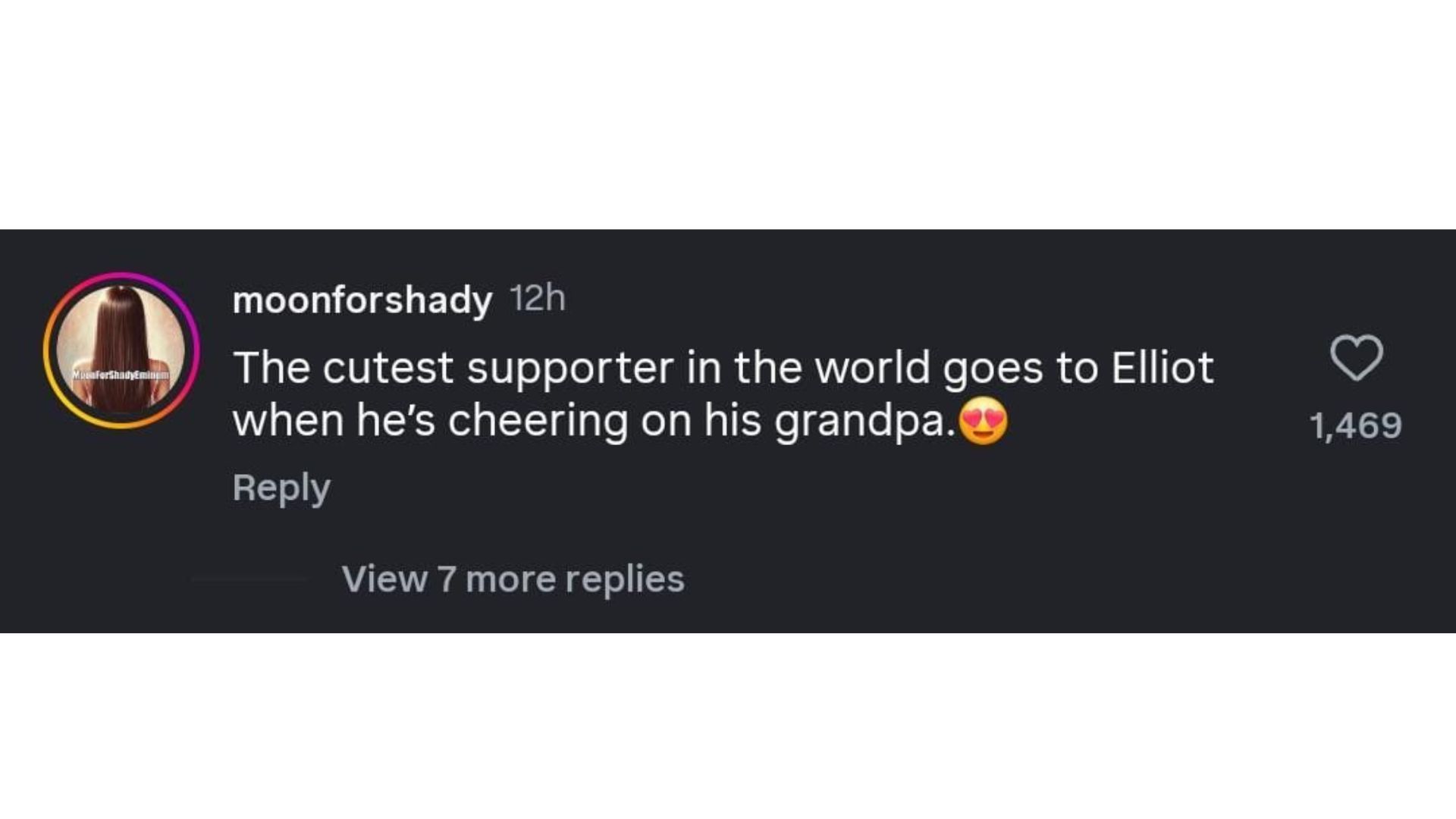Click the words 'when he's cheering'
Image resolution: width=1456 pixels, height=819 pixels.
[x=430, y=421]
